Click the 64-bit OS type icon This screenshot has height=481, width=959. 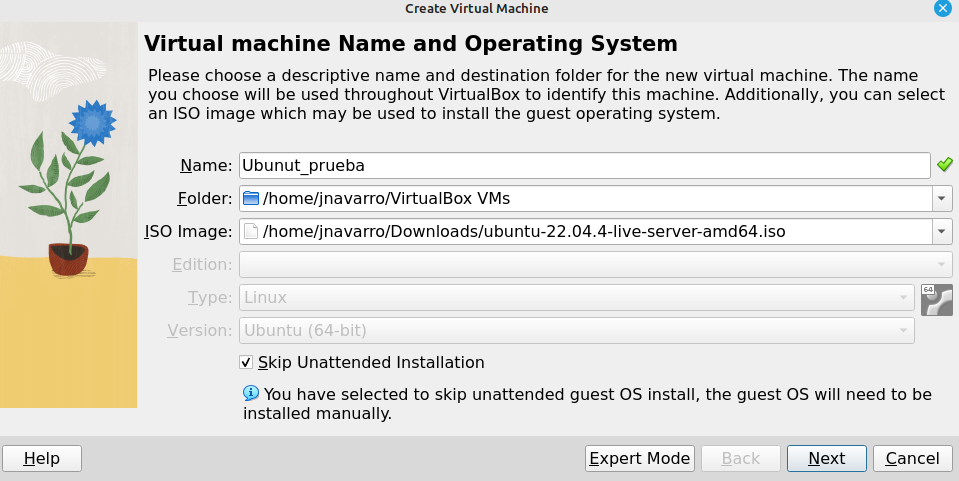coord(936,299)
